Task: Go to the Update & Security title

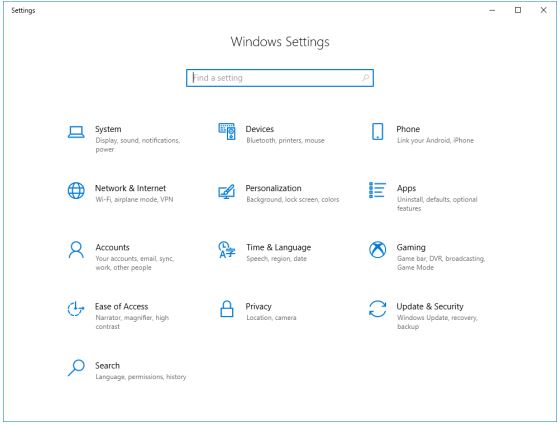Action: tap(430, 306)
